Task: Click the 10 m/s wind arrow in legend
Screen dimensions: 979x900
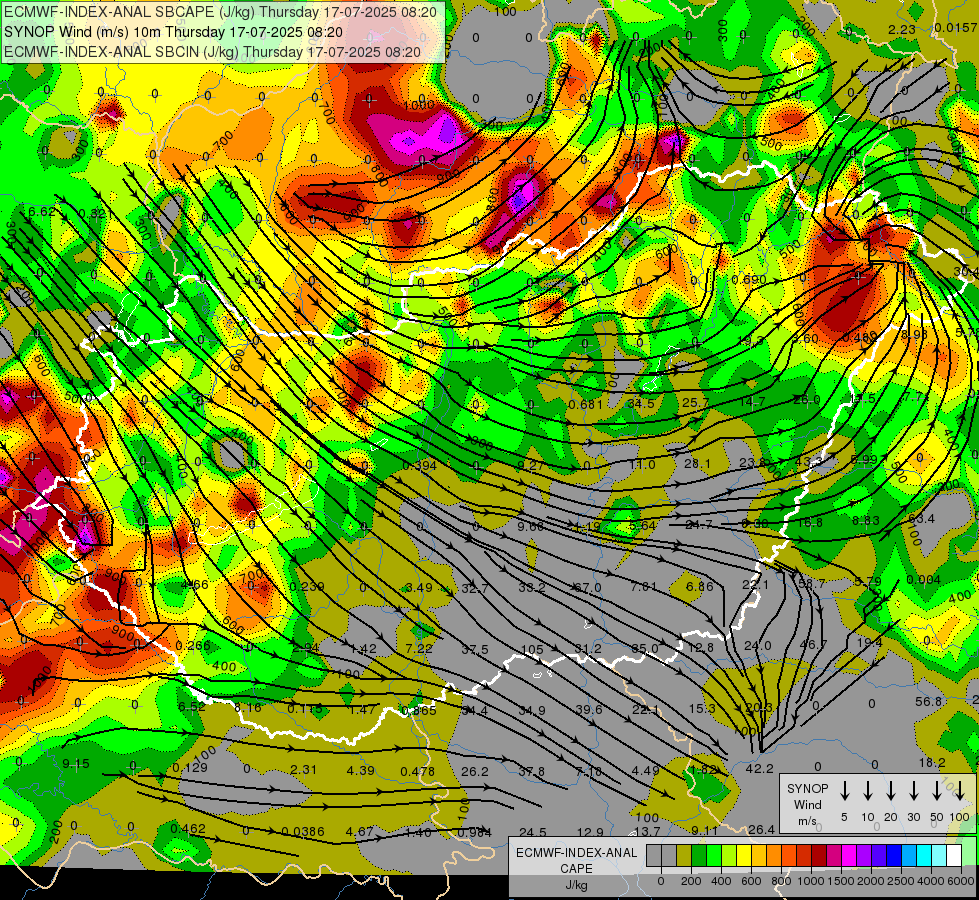Action: pos(867,791)
